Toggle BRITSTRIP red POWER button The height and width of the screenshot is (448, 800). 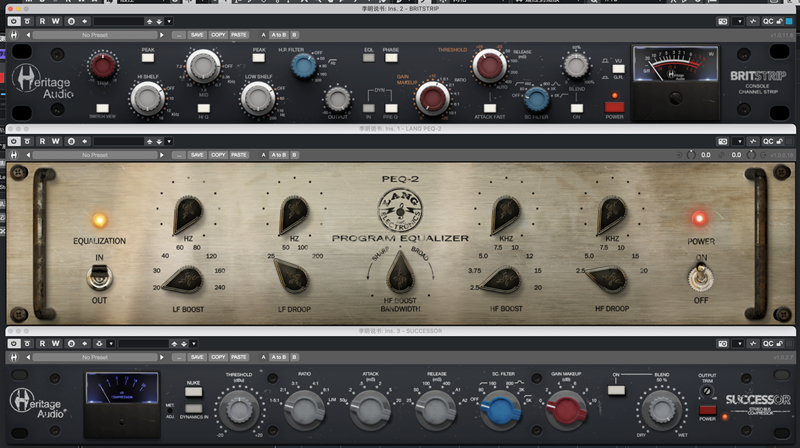[614, 107]
